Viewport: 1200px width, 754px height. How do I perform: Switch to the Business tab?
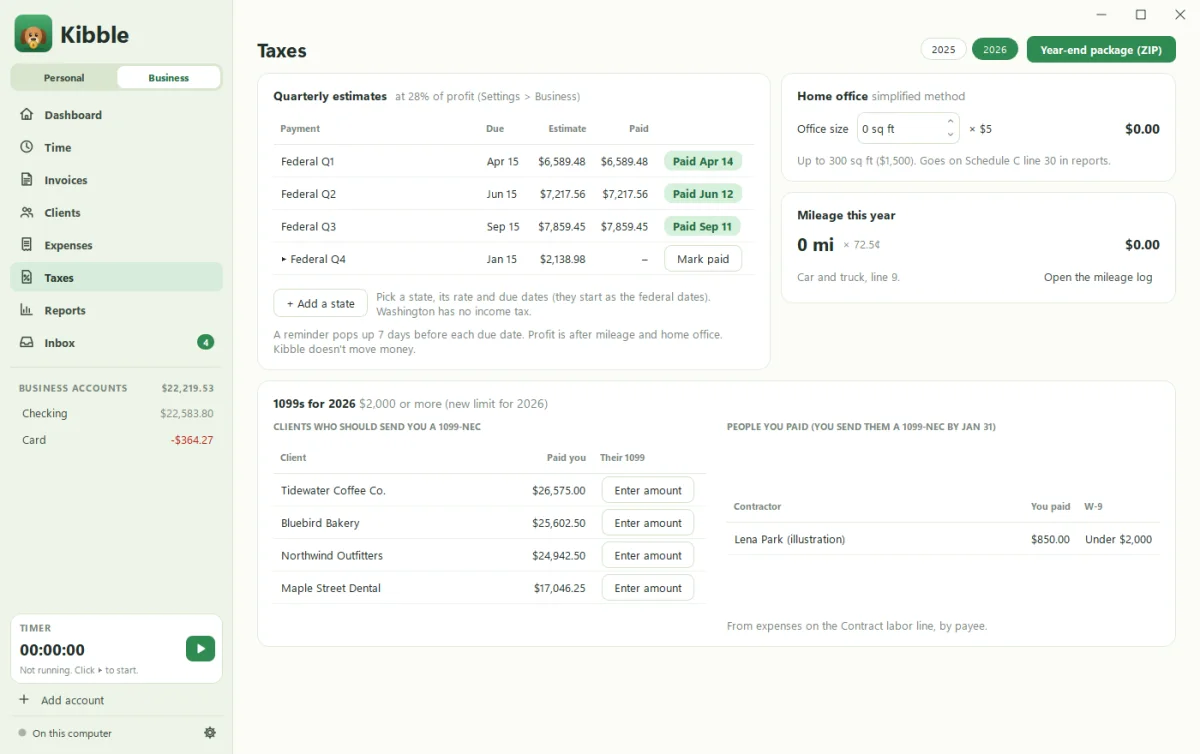[x=168, y=78]
